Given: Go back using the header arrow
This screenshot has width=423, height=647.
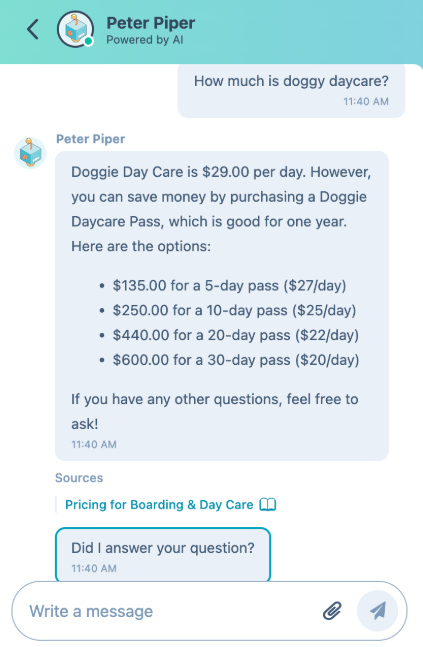Looking at the screenshot, I should 33,29.
